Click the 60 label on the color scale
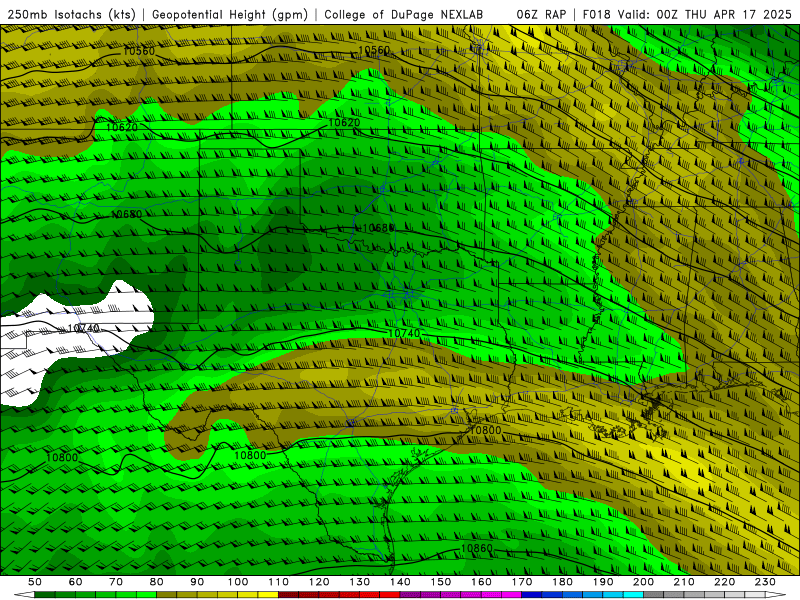This screenshot has width=800, height=600. click(x=76, y=582)
